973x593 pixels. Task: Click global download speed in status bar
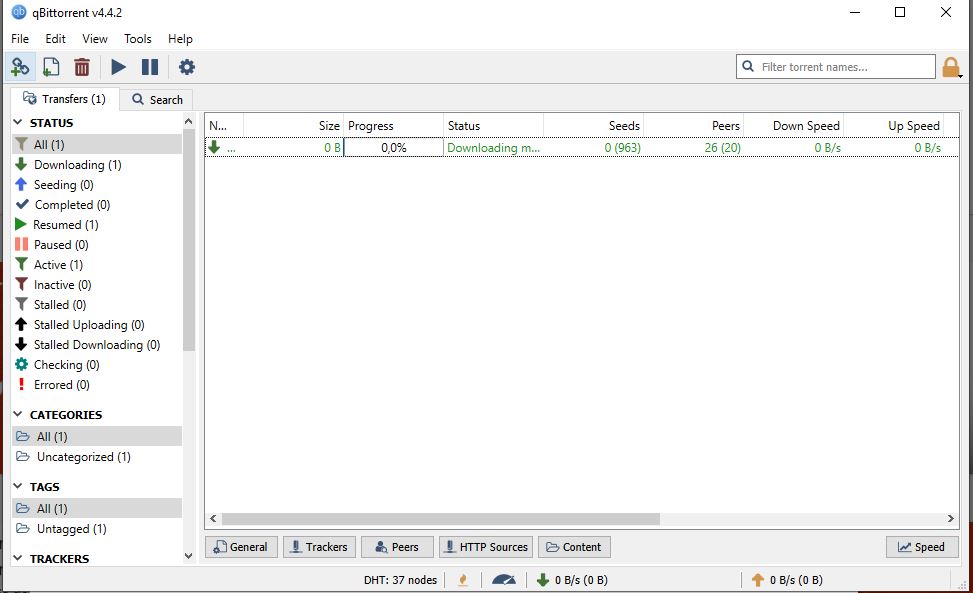572,580
